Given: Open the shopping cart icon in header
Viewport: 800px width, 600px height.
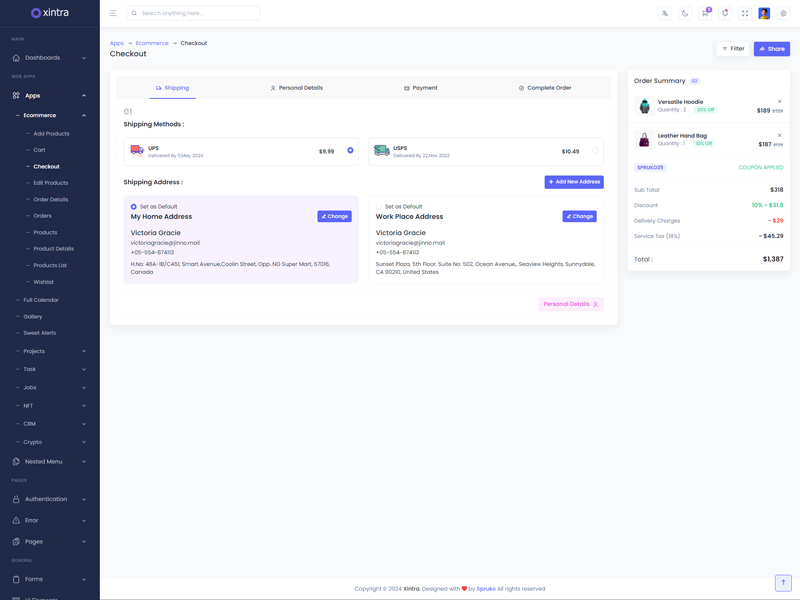Looking at the screenshot, I should coord(705,13).
